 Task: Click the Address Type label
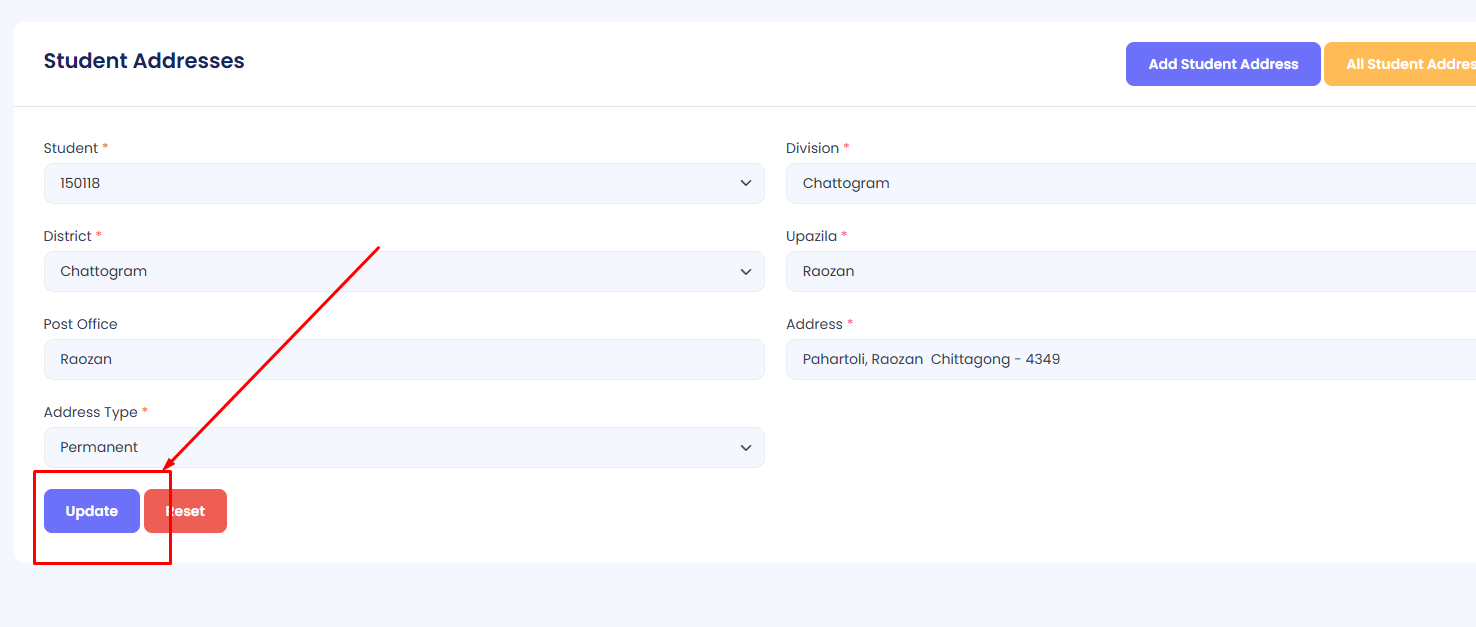[90, 412]
